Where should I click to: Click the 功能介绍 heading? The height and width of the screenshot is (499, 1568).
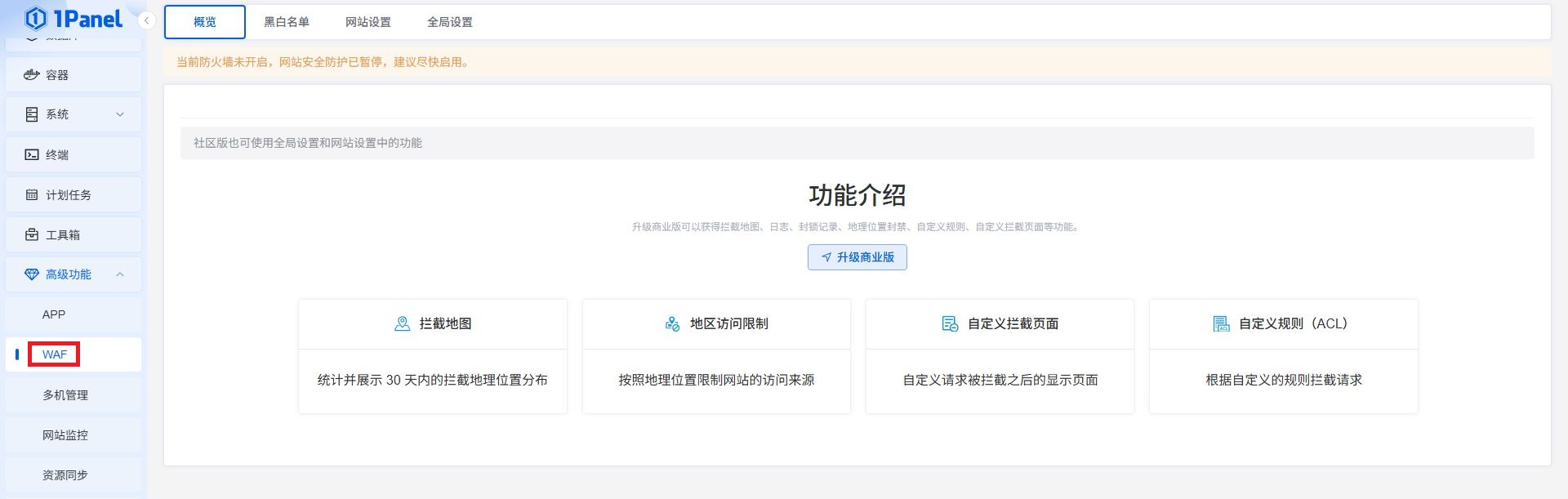click(x=857, y=195)
